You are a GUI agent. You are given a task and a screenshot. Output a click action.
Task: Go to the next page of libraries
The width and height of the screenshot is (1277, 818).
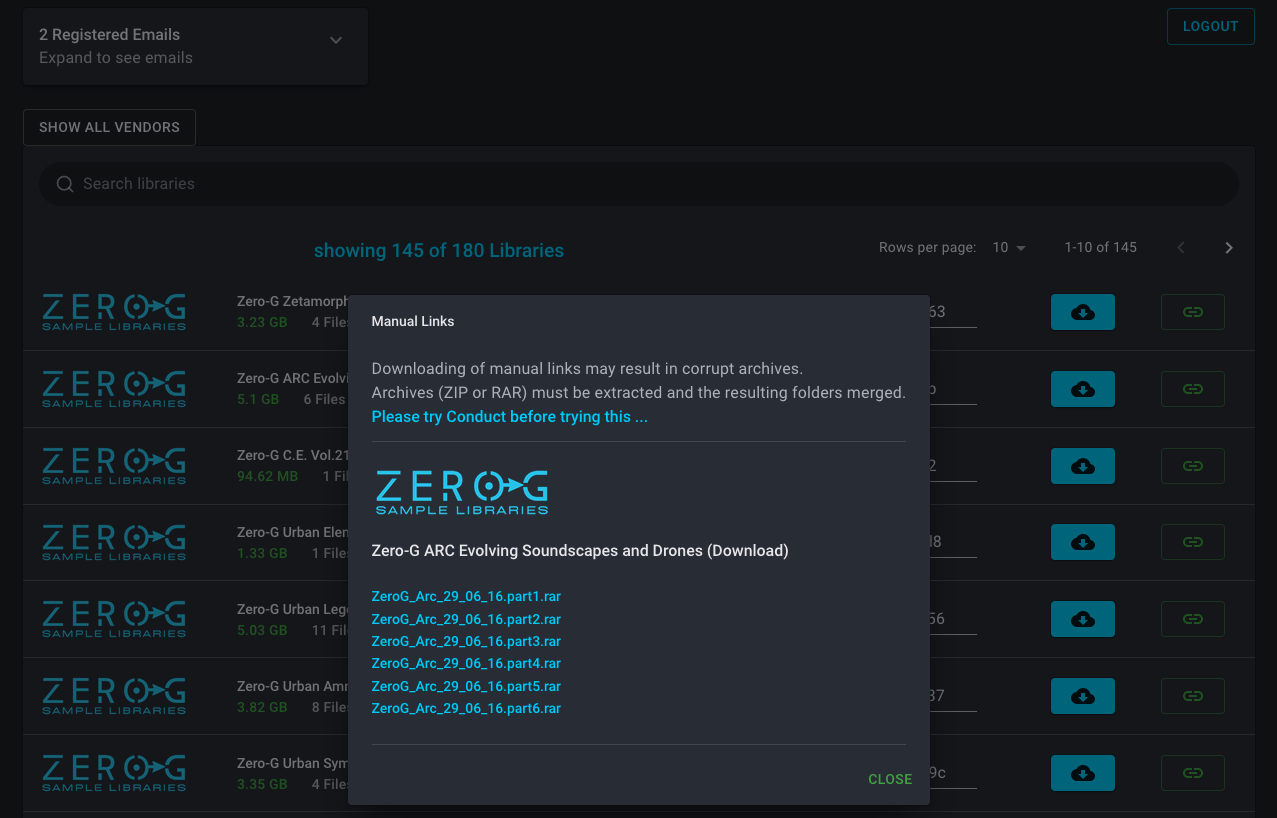point(1229,248)
